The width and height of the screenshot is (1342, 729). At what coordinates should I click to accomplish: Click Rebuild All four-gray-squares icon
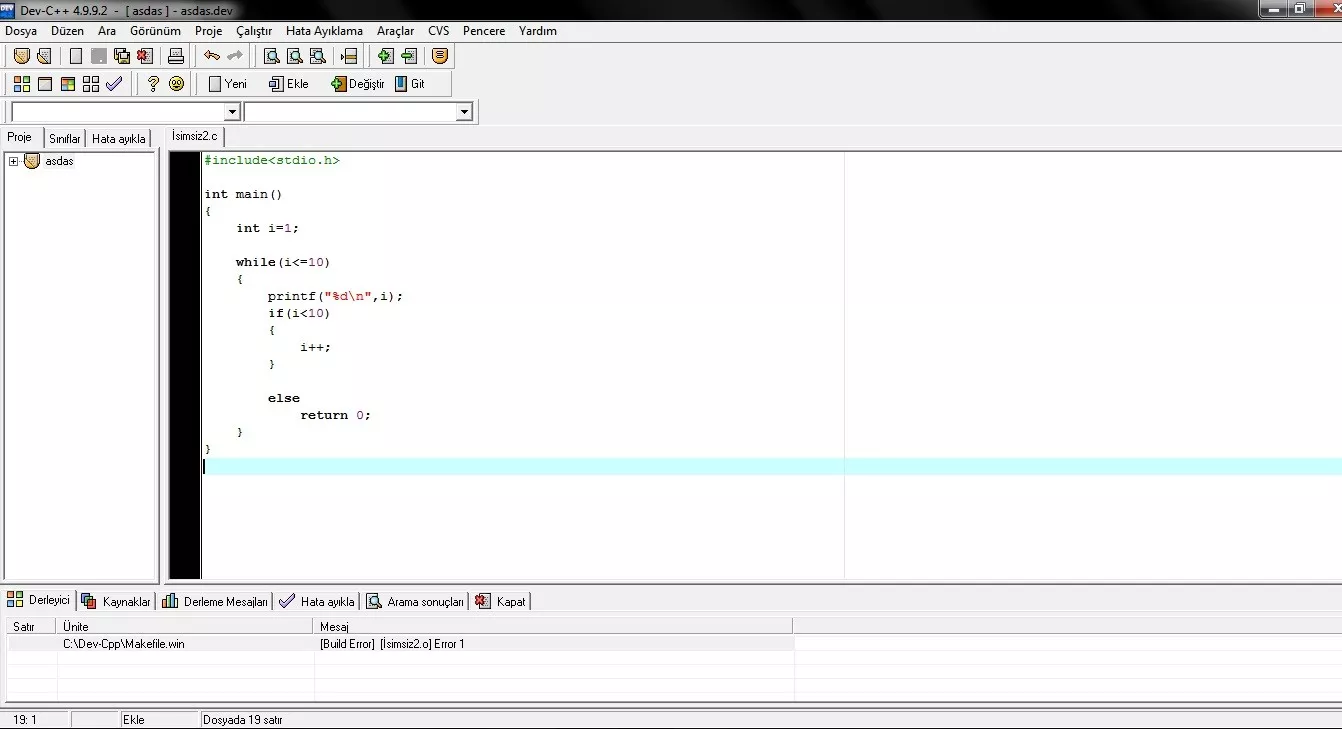pyautogui.click(x=91, y=84)
